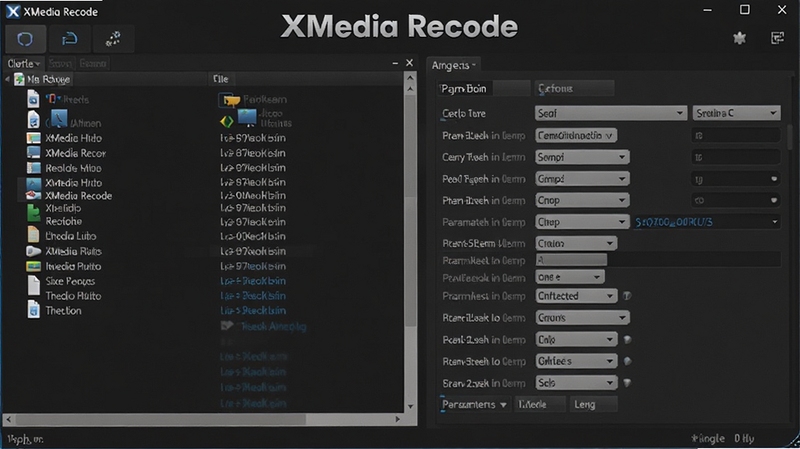This screenshot has height=449, width=800.
Task: Click the file list vertical scrollbar thumb
Action: coord(410,209)
